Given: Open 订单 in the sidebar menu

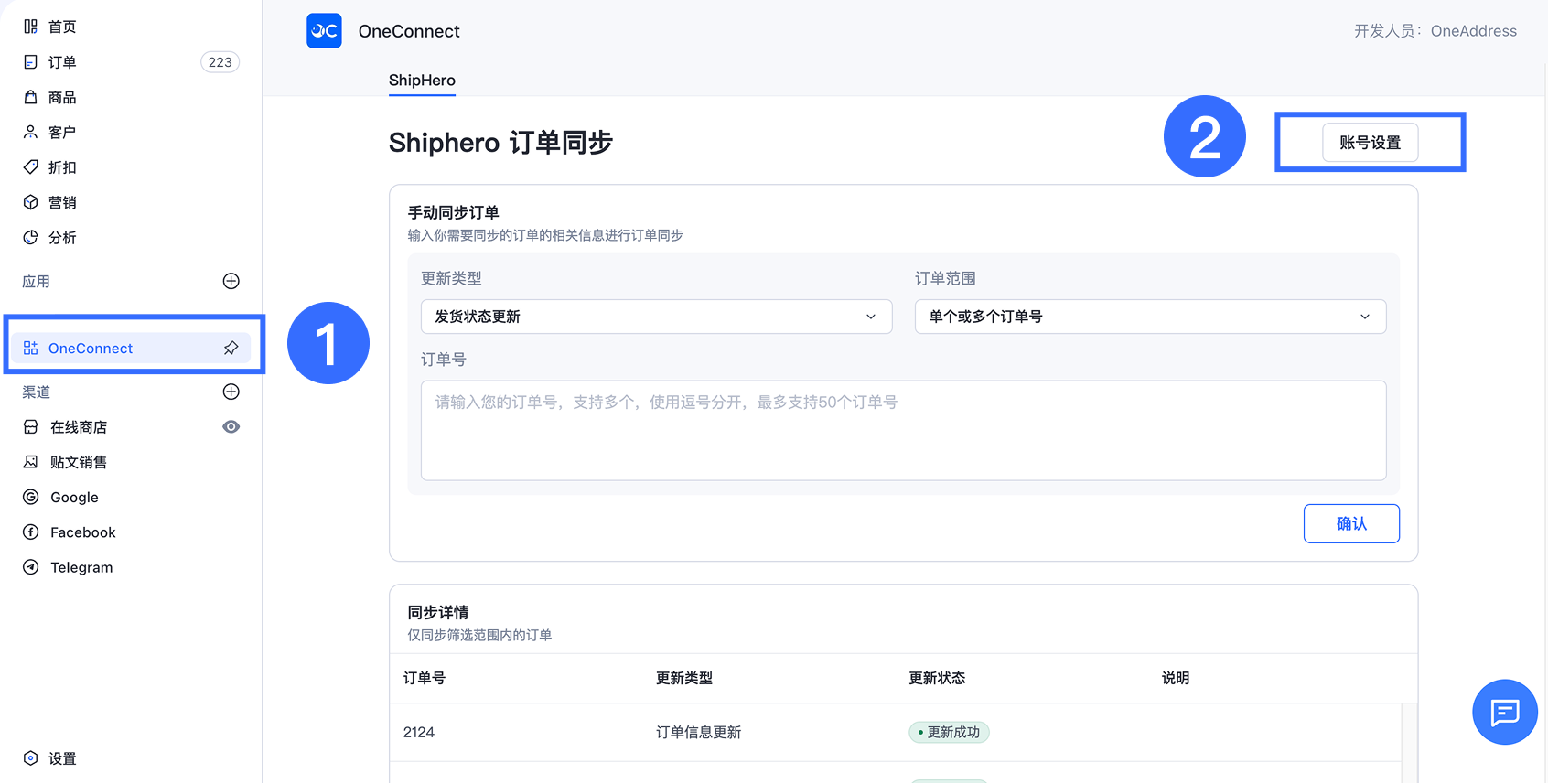Looking at the screenshot, I should [x=62, y=62].
